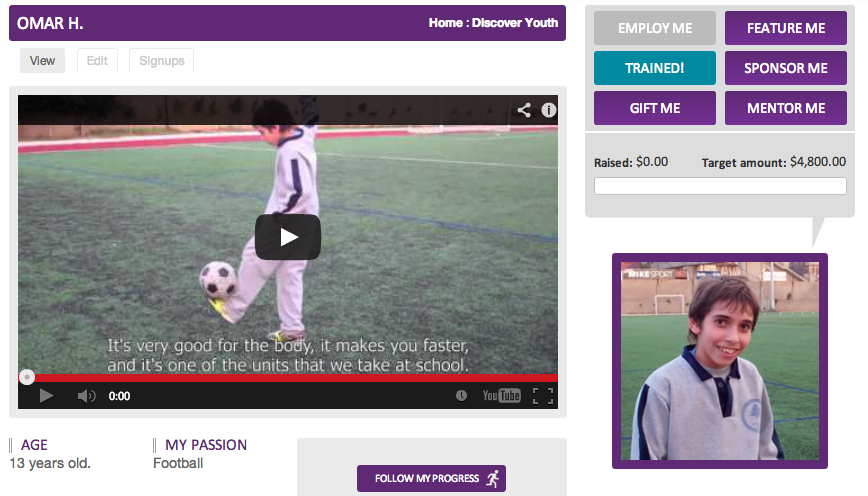The width and height of the screenshot is (868, 496).
Task: Switch to the Edit tab
Action: (97, 61)
